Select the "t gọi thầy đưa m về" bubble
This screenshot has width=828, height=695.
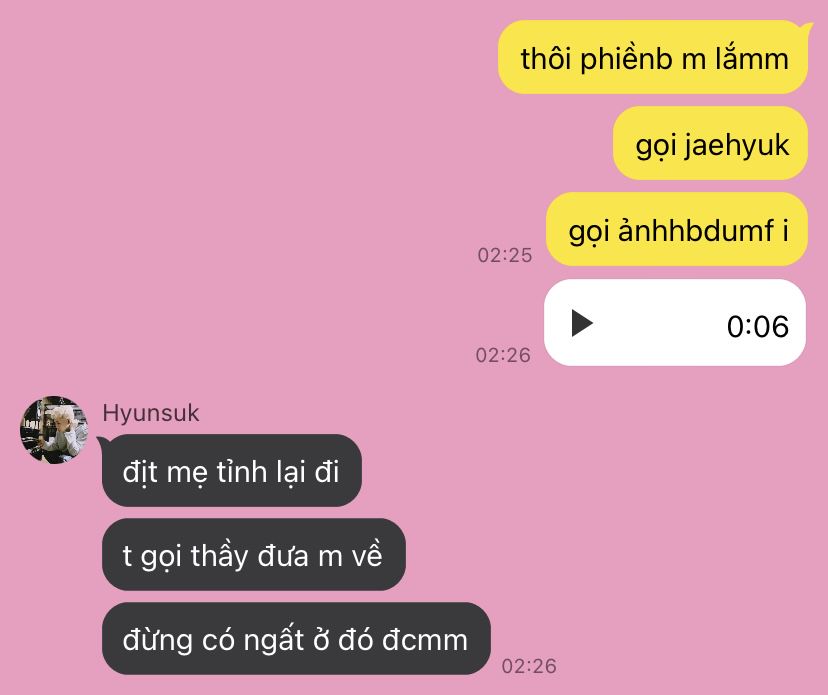254,555
